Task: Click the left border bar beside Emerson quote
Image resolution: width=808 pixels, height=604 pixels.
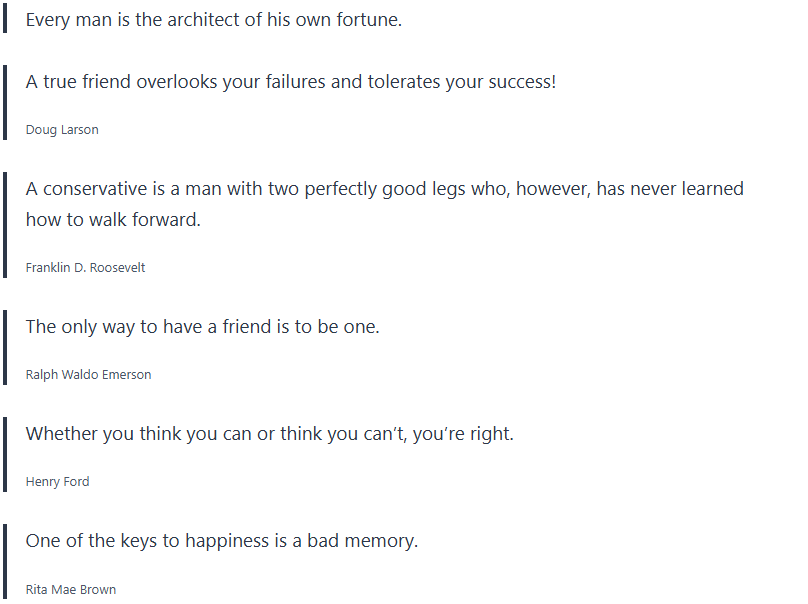Action: (x=6, y=348)
